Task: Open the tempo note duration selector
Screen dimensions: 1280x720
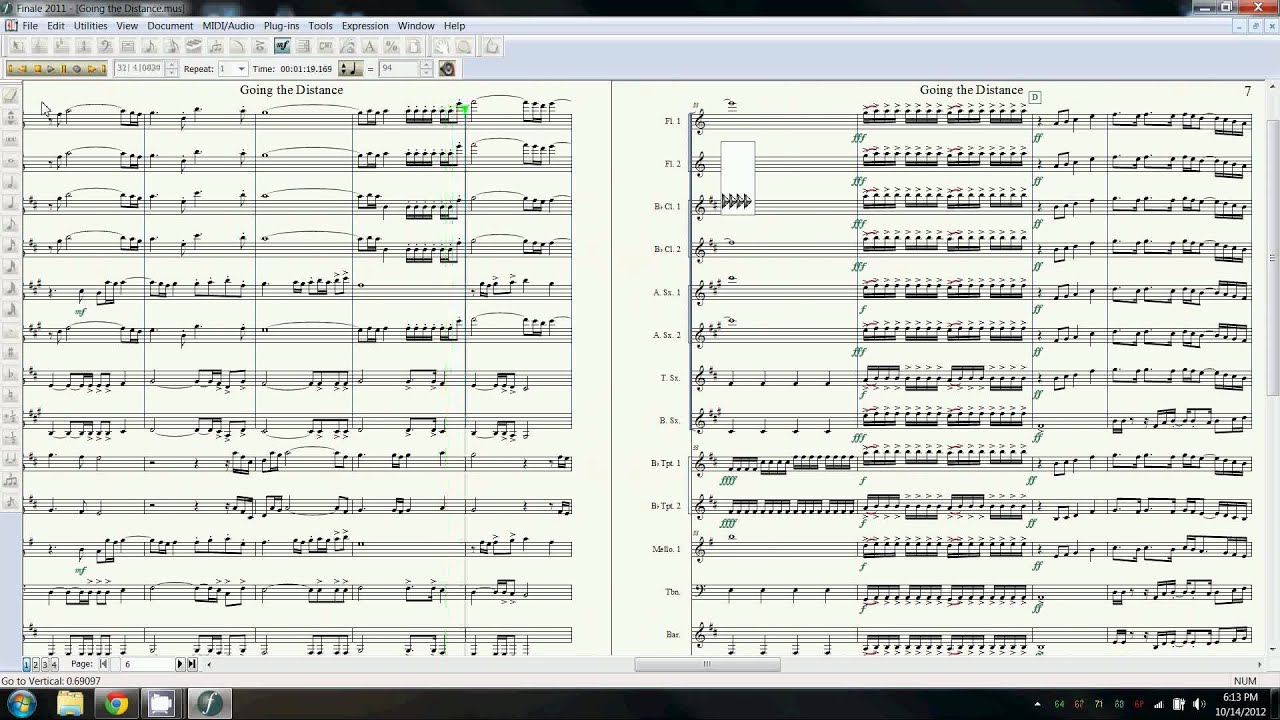Action: coord(350,68)
